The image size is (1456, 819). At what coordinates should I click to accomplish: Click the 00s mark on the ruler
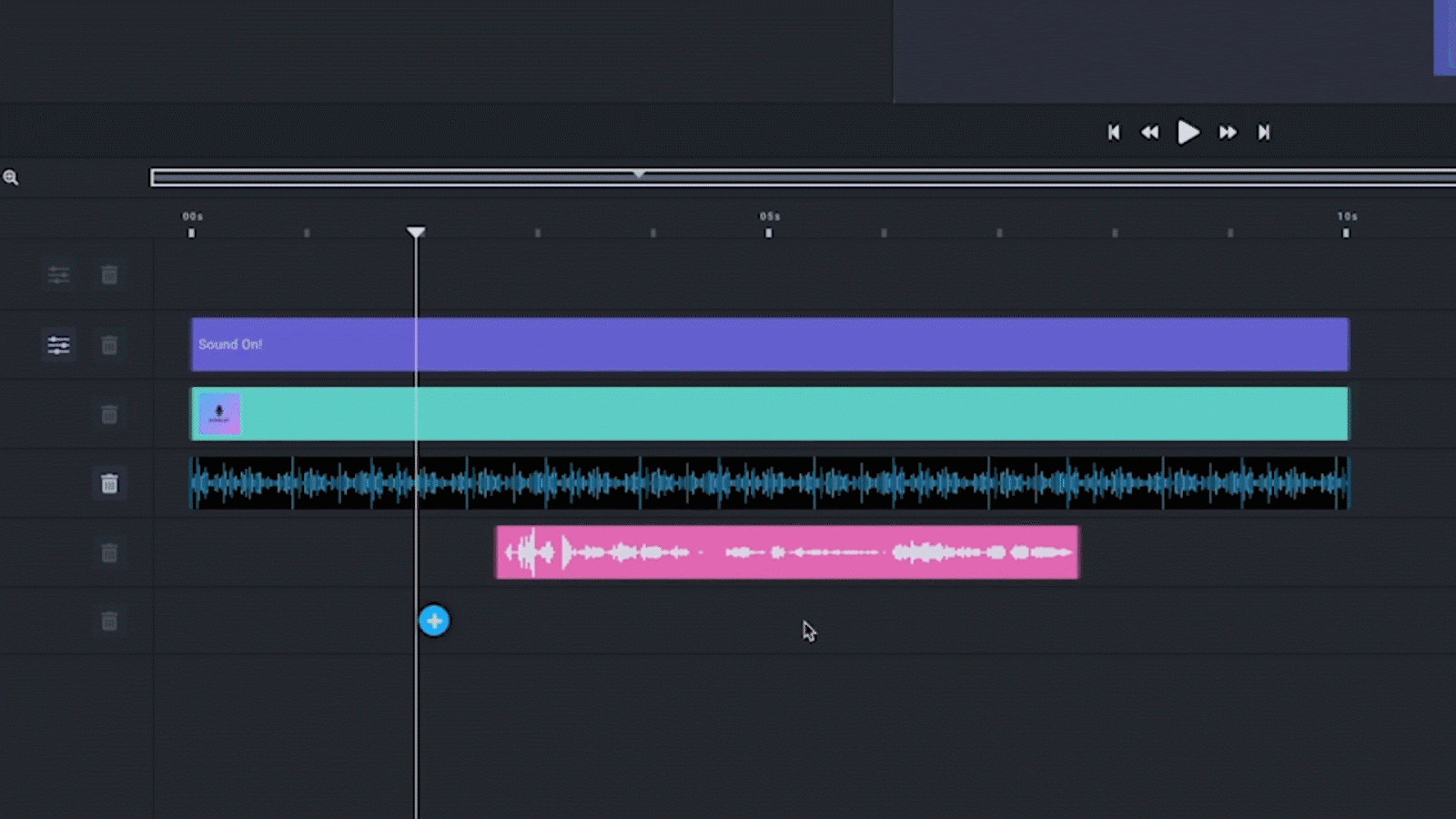coord(192,217)
